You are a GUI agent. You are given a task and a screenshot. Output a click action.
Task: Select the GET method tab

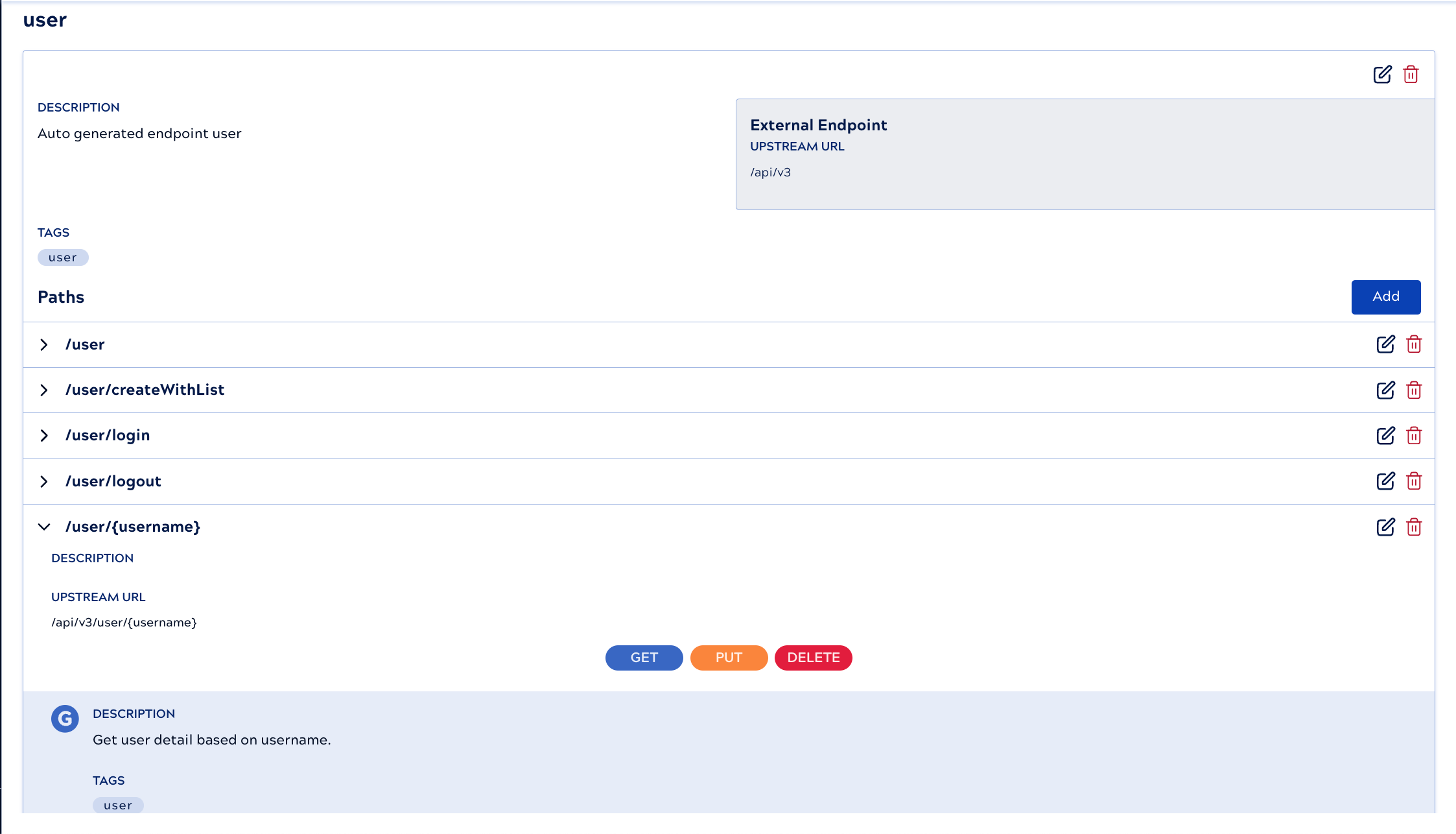644,658
